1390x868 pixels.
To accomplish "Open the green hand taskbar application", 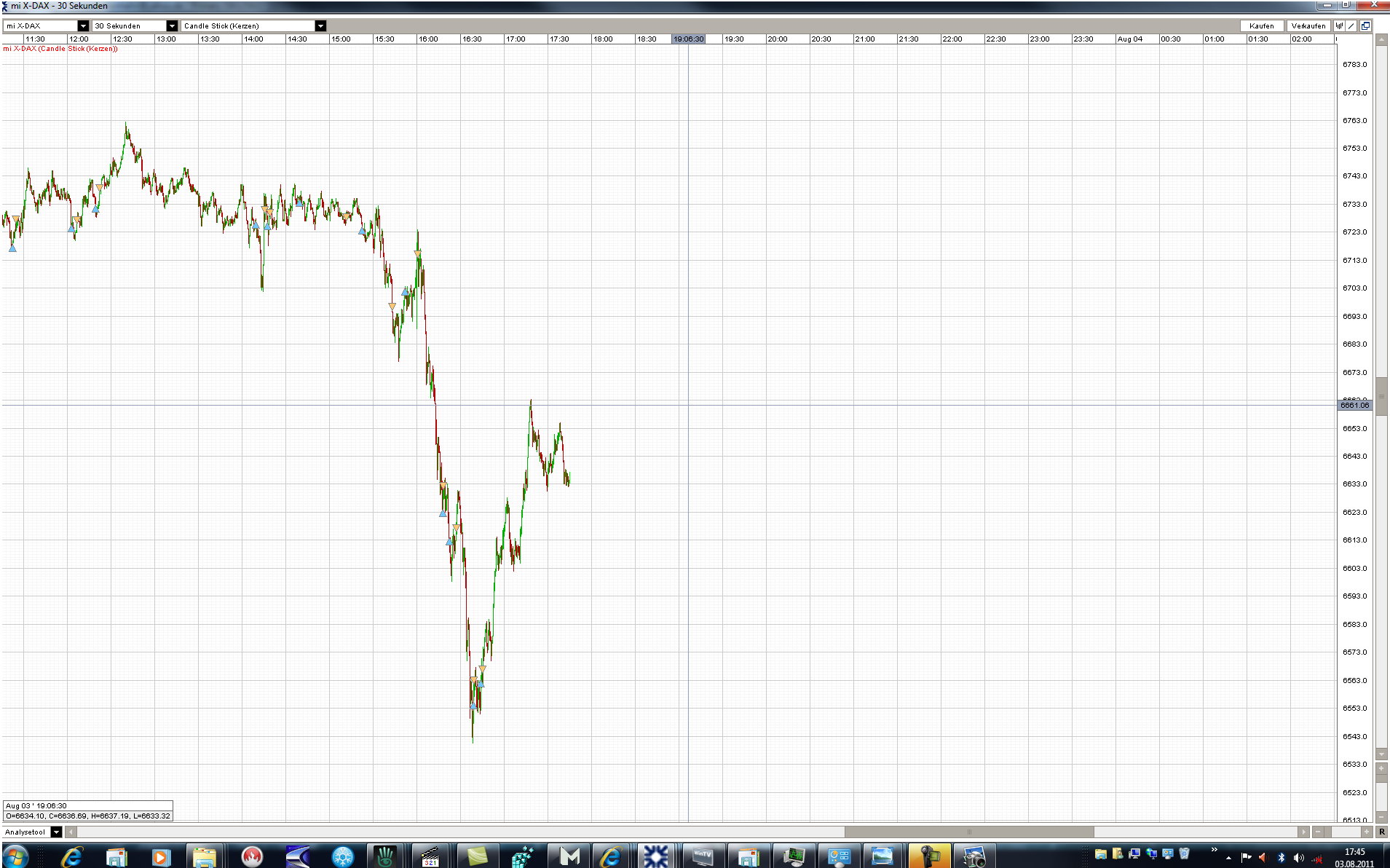I will 384,856.
